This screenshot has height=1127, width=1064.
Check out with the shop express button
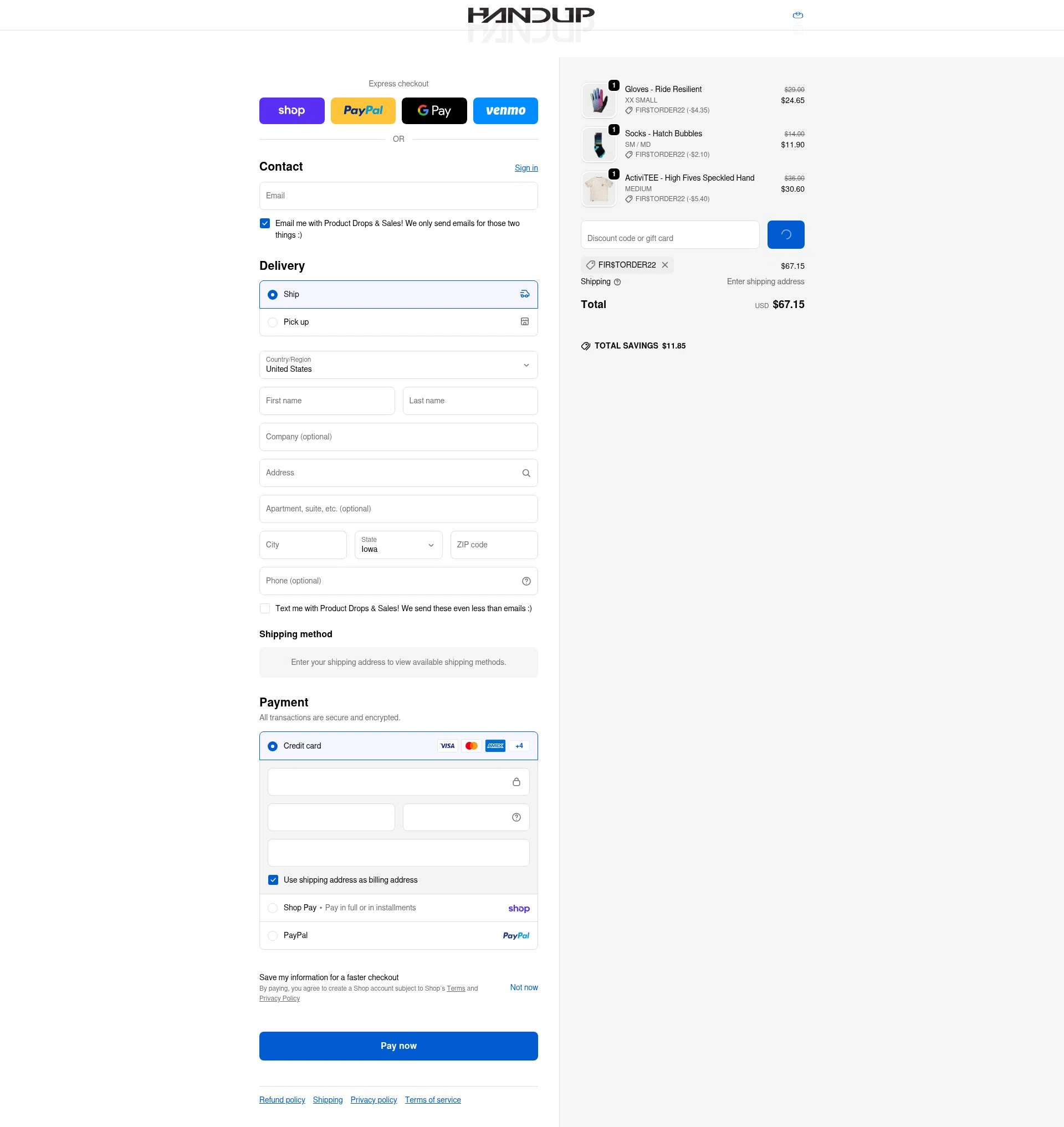click(291, 111)
